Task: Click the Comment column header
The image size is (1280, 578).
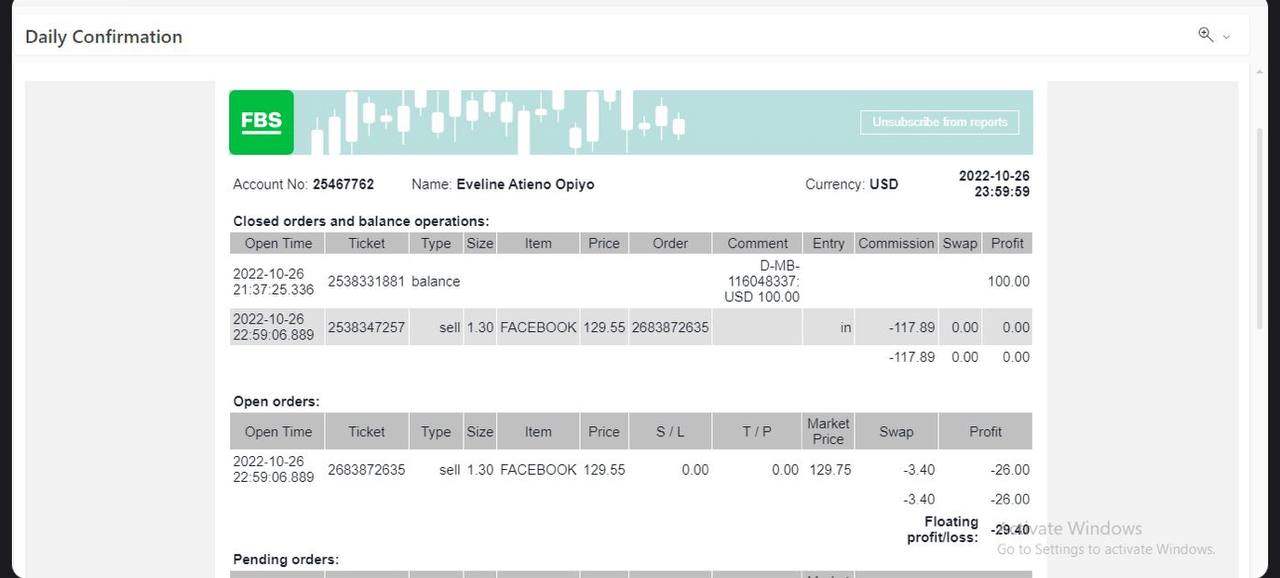Action: 757,243
